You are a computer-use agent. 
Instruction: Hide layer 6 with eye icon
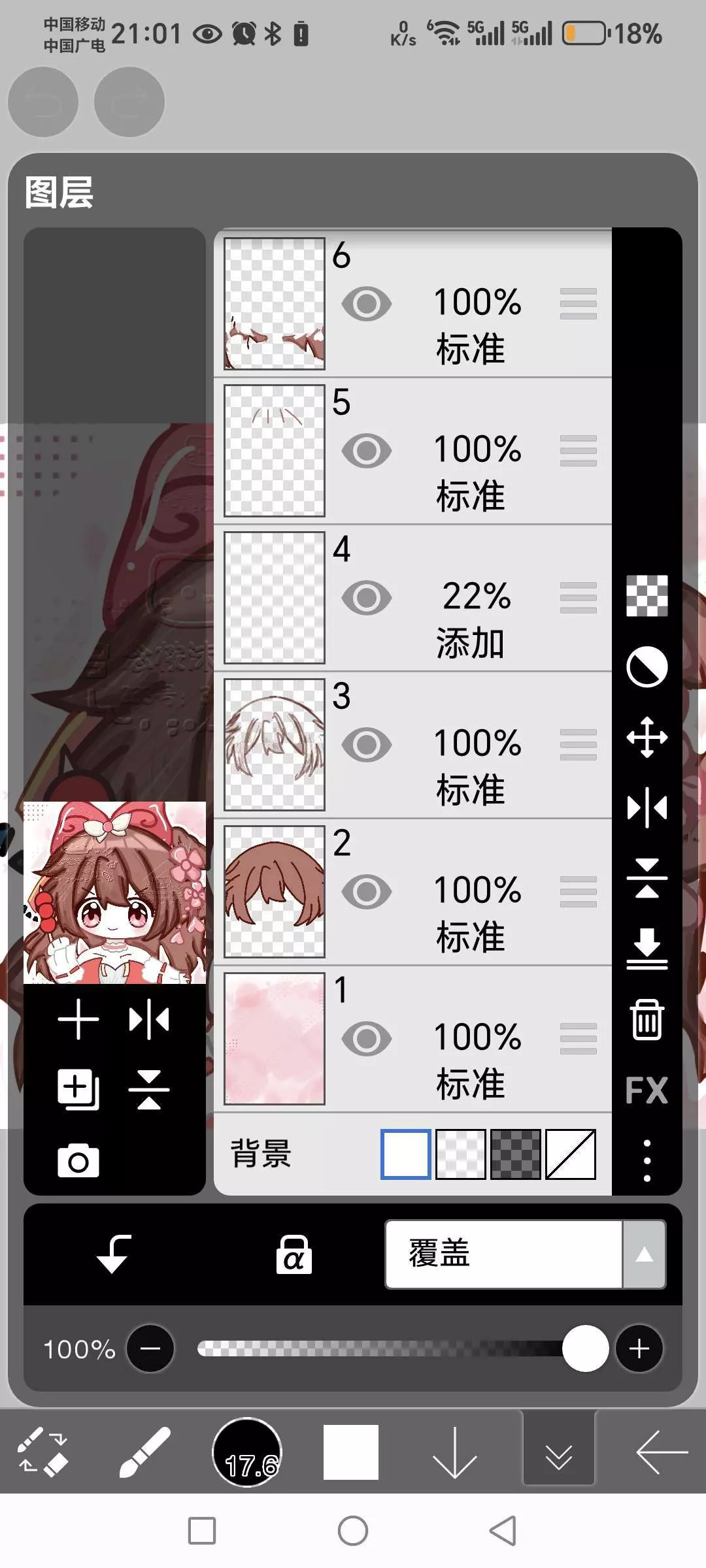(367, 304)
